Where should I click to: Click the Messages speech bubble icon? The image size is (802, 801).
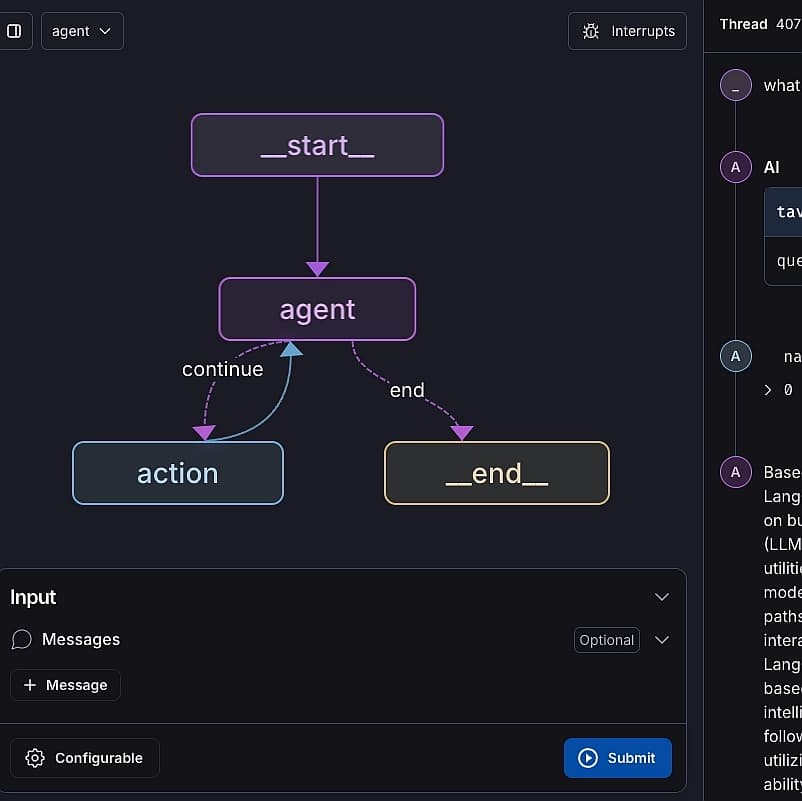click(22, 640)
